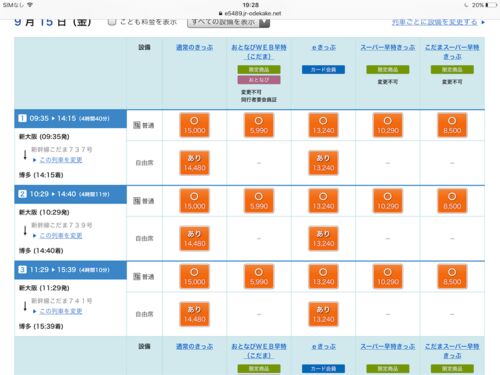The width and height of the screenshot is (500, 375).
Task: Open Kodama Super Hayatoku kippu header link
Action: (x=452, y=52)
